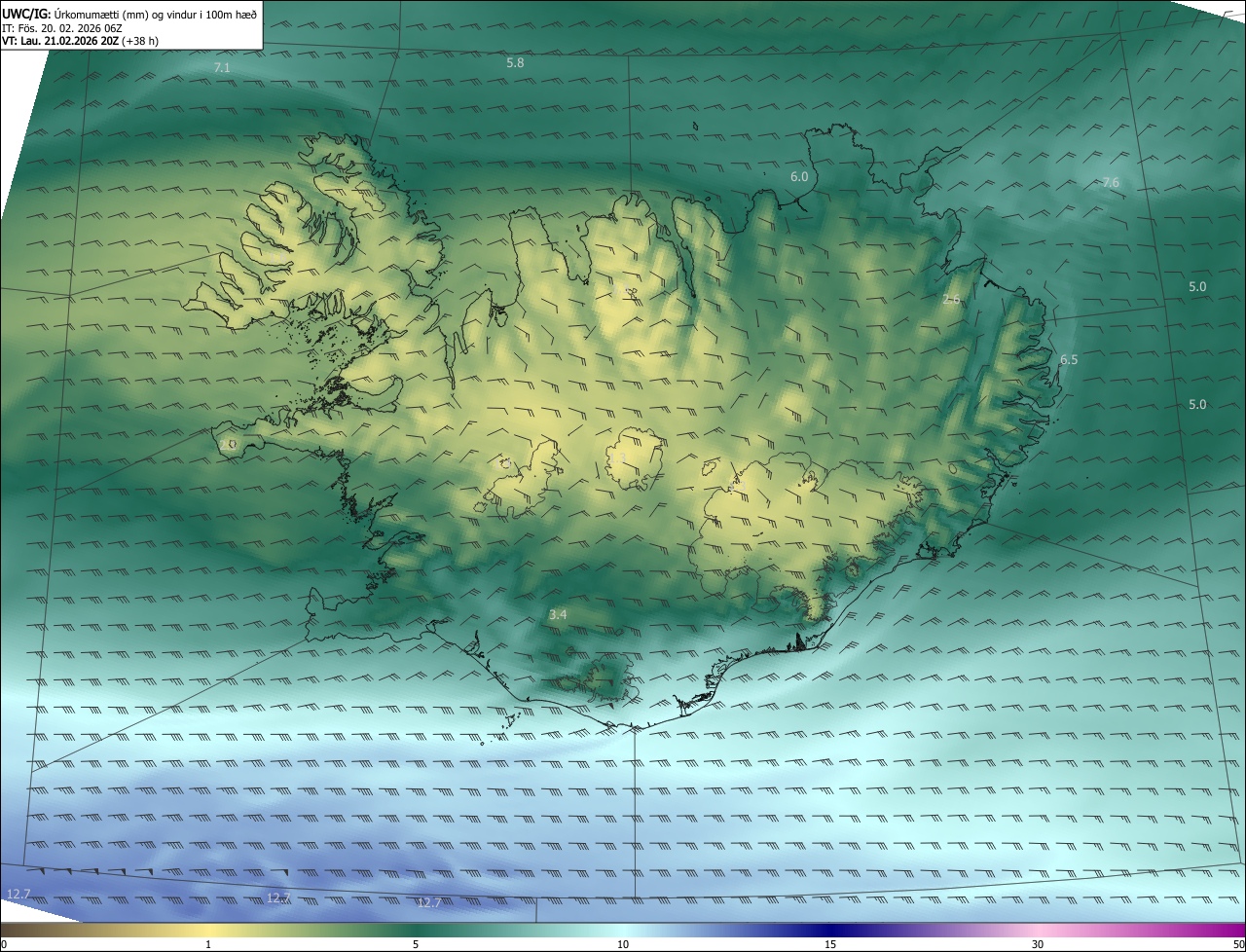
Task: Click the 6.5 value label off the east coast
Action: coord(1069,360)
